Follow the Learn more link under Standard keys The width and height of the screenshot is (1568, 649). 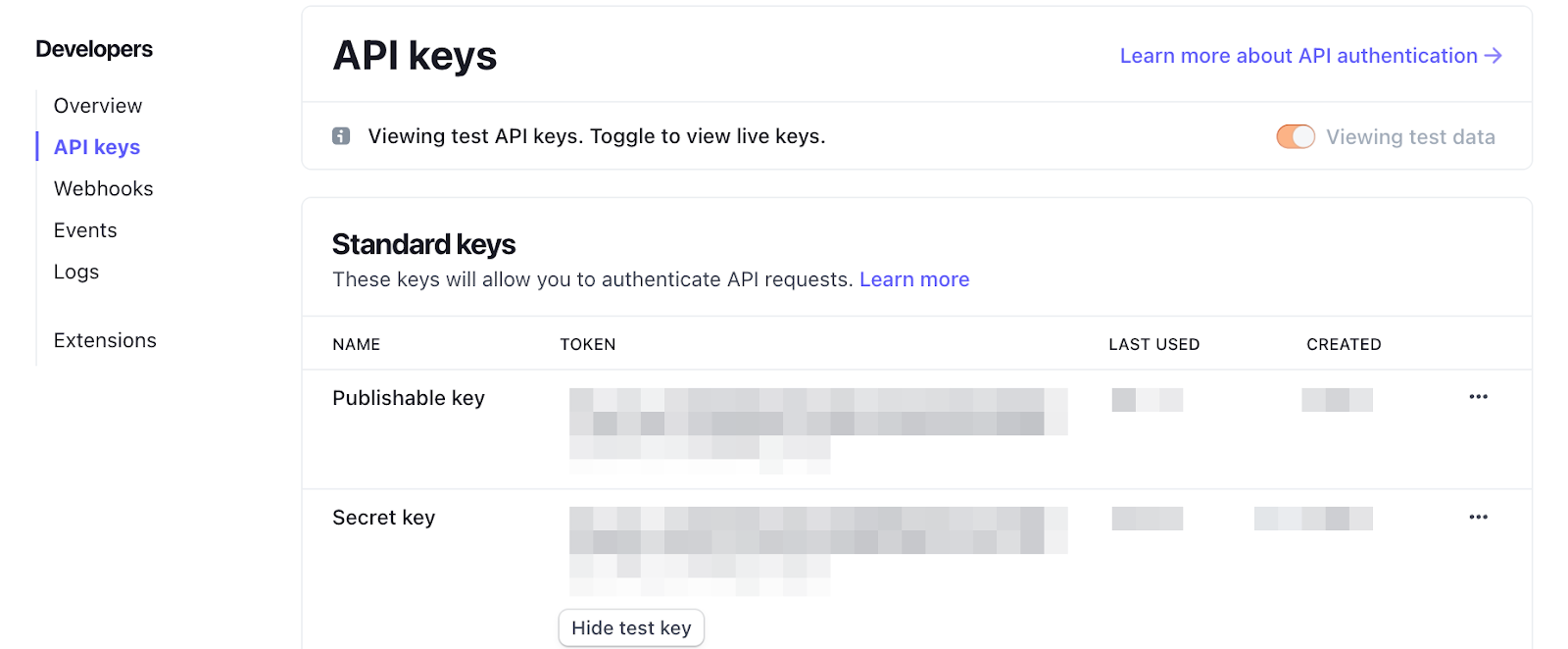[914, 279]
